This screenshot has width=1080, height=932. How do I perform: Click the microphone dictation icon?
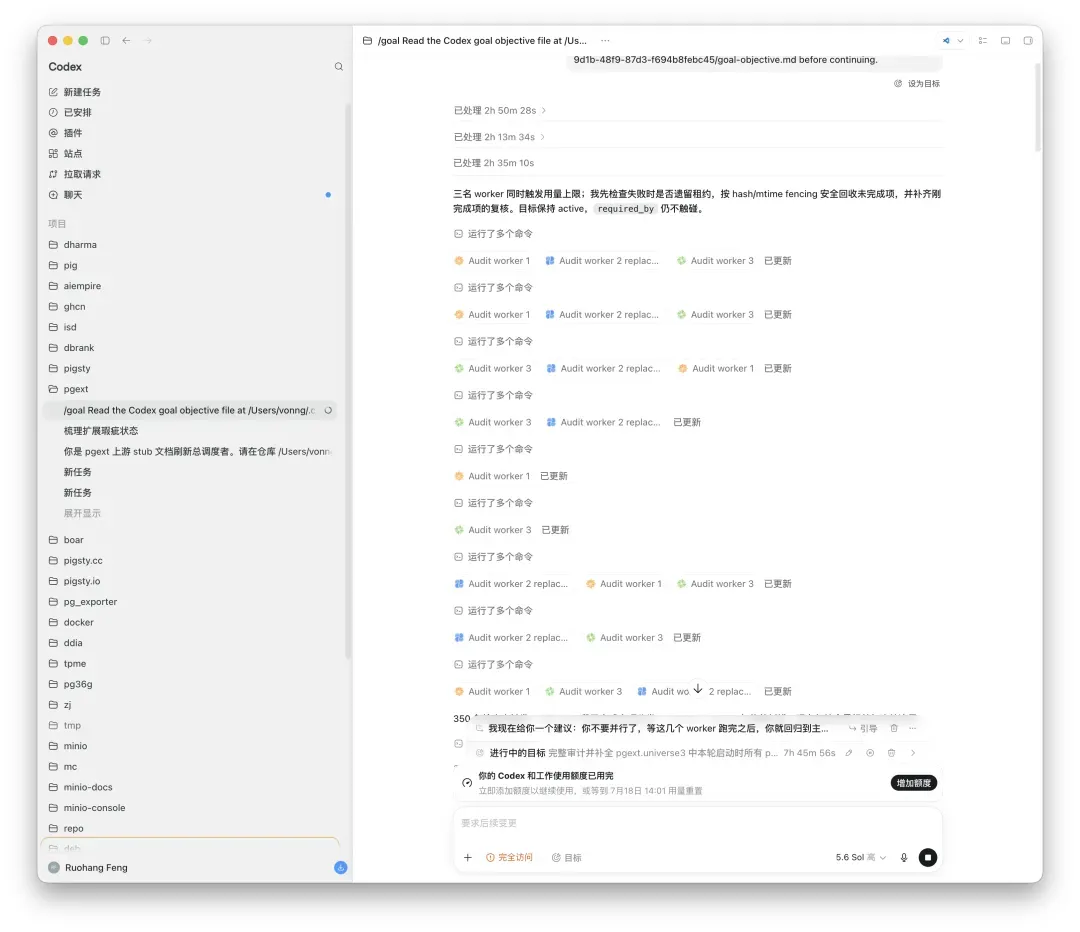pos(904,858)
